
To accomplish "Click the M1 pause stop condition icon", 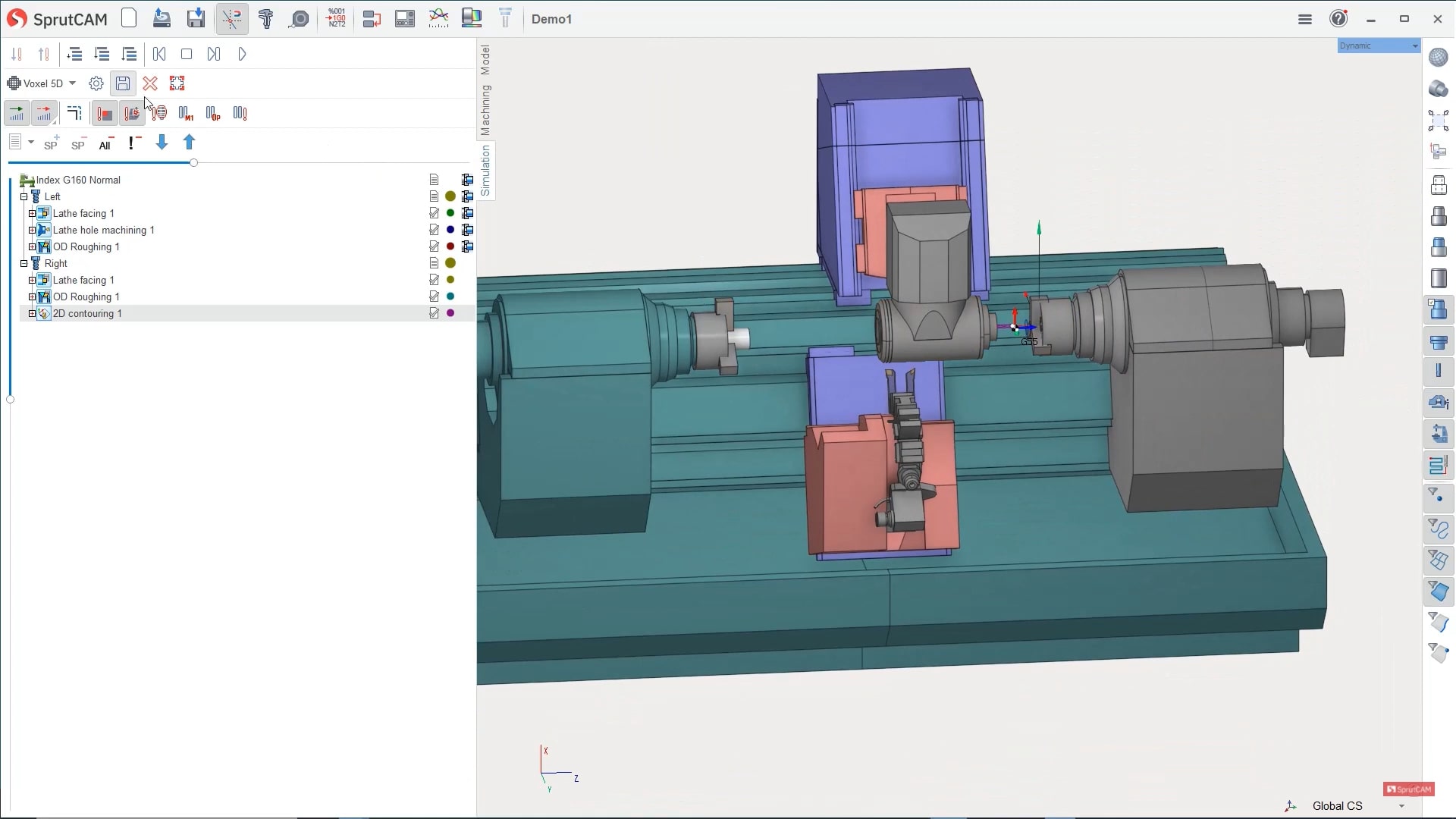I will coord(186,113).
